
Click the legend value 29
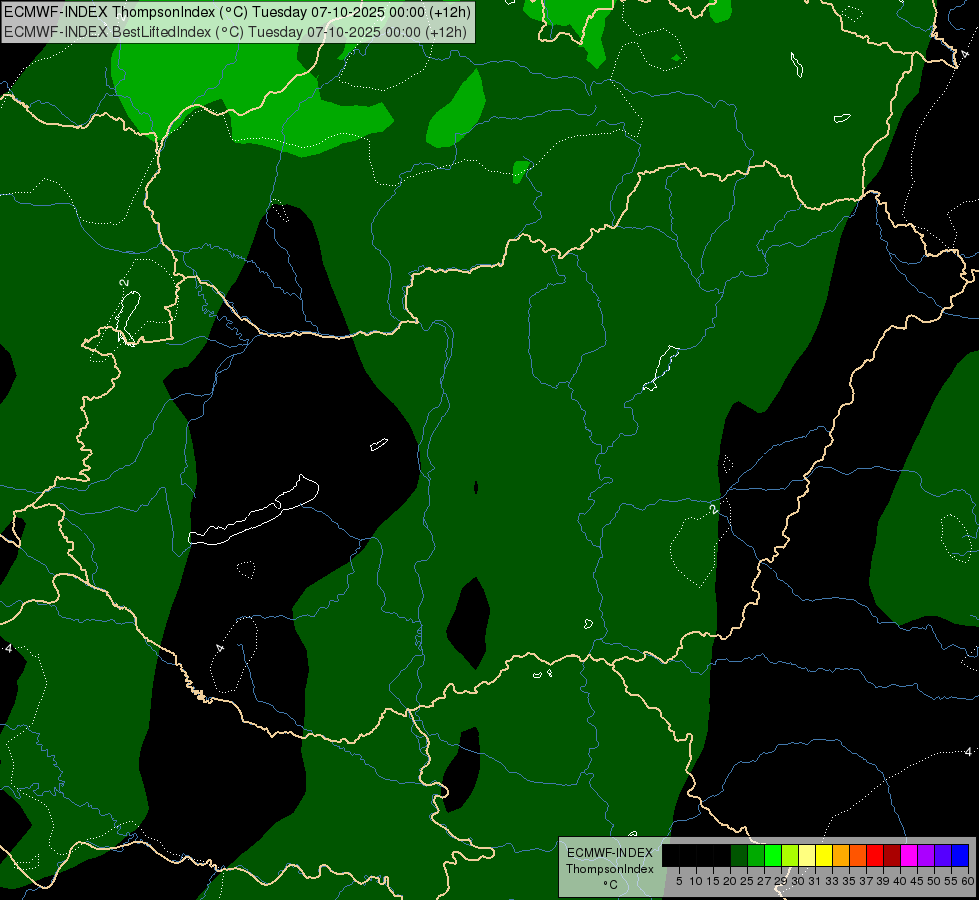pyautogui.click(x=780, y=881)
